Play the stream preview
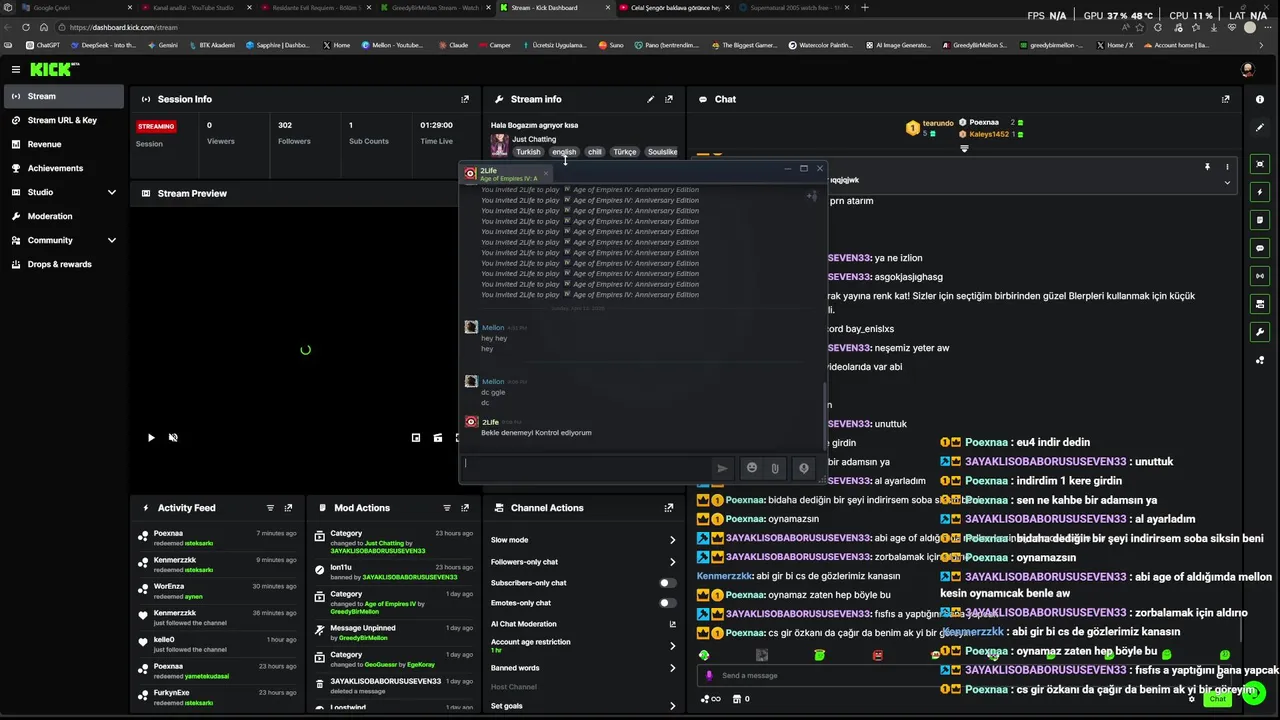Image resolution: width=1280 pixels, height=720 pixels. 151,437
